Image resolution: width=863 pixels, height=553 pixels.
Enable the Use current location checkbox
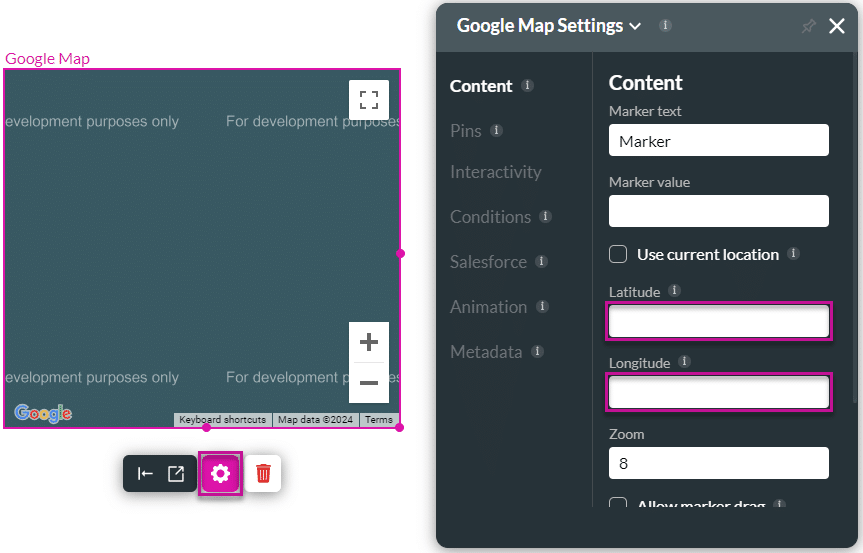point(618,254)
